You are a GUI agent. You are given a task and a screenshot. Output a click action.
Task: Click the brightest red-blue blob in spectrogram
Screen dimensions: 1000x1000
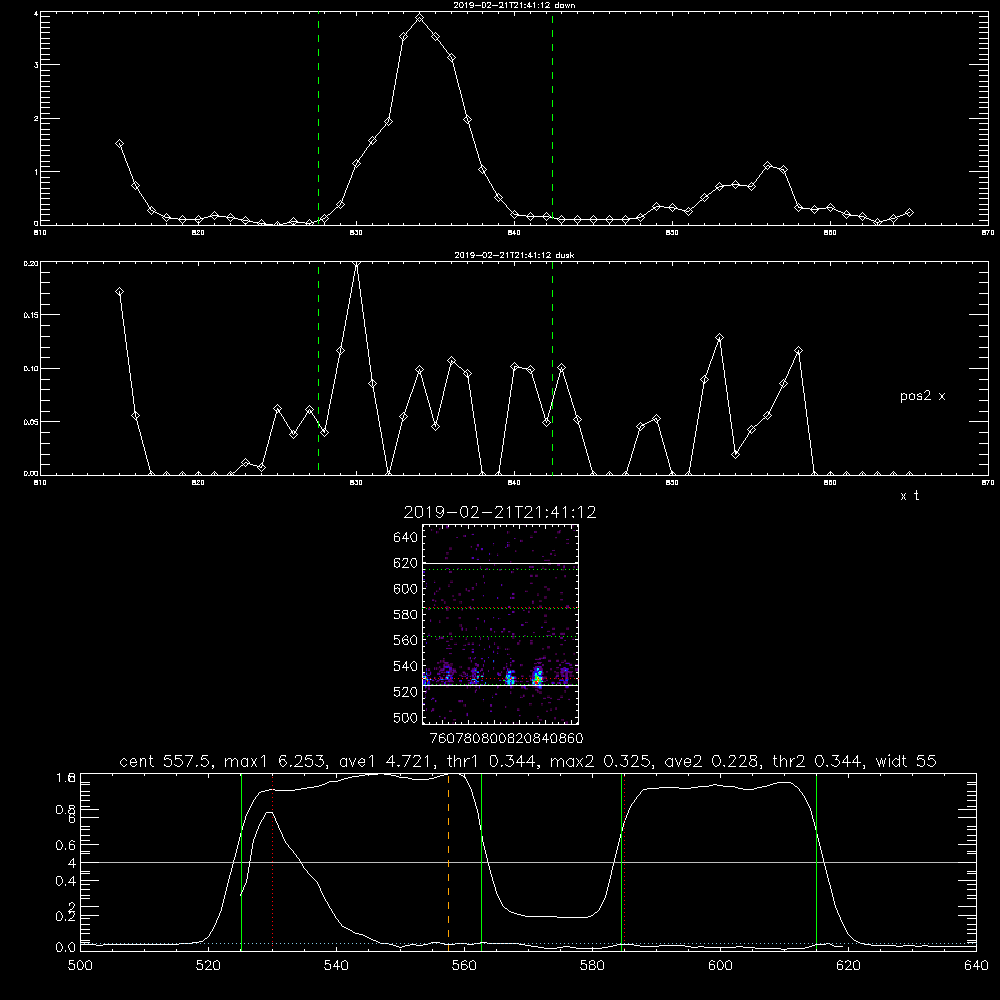pos(538,679)
